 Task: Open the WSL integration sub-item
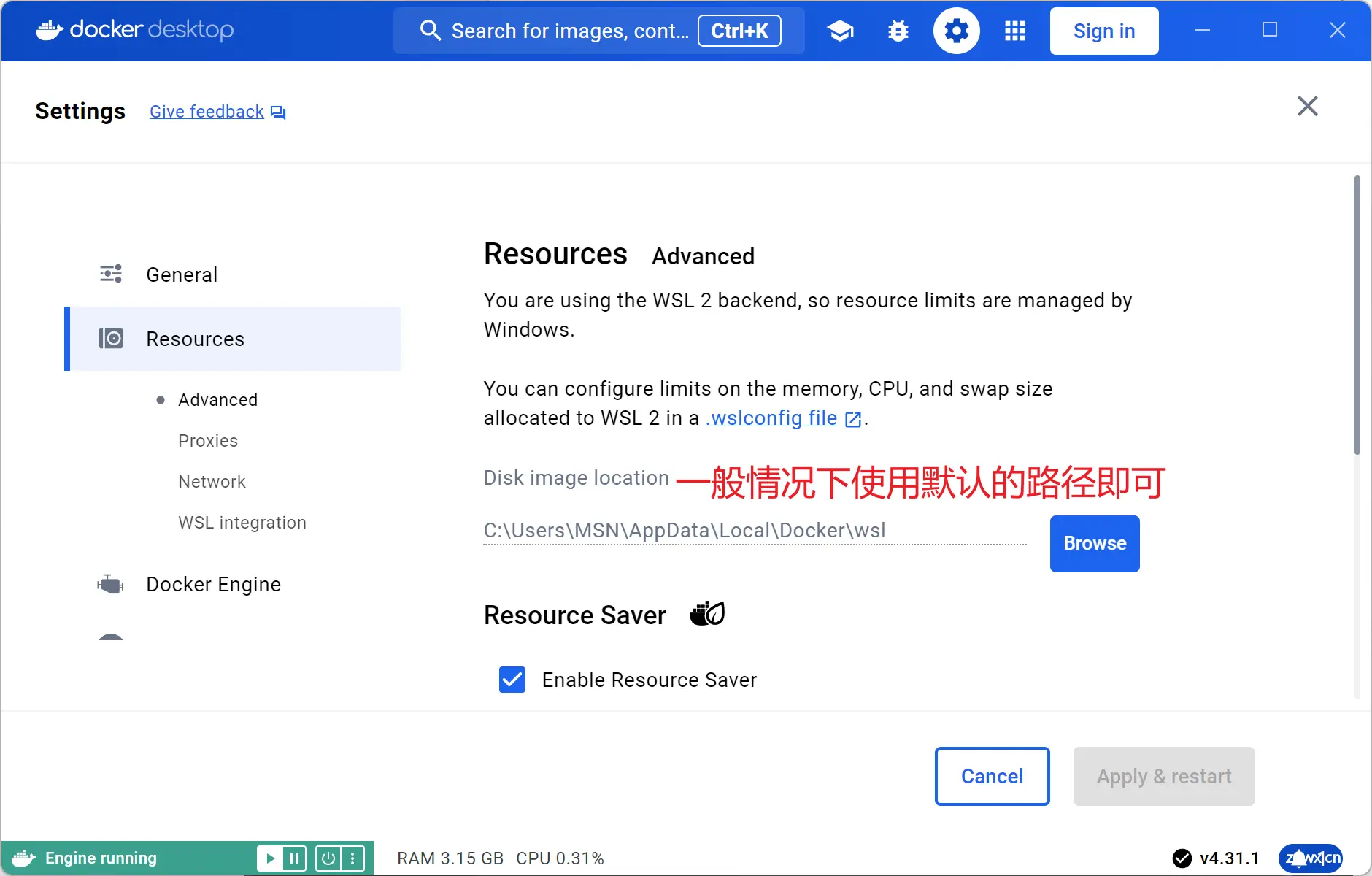(242, 523)
